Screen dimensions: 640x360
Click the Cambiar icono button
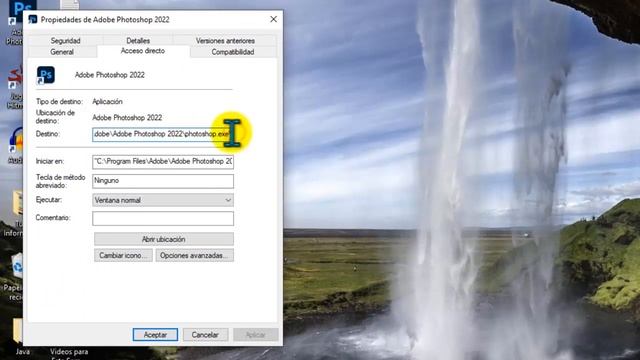[x=123, y=256]
